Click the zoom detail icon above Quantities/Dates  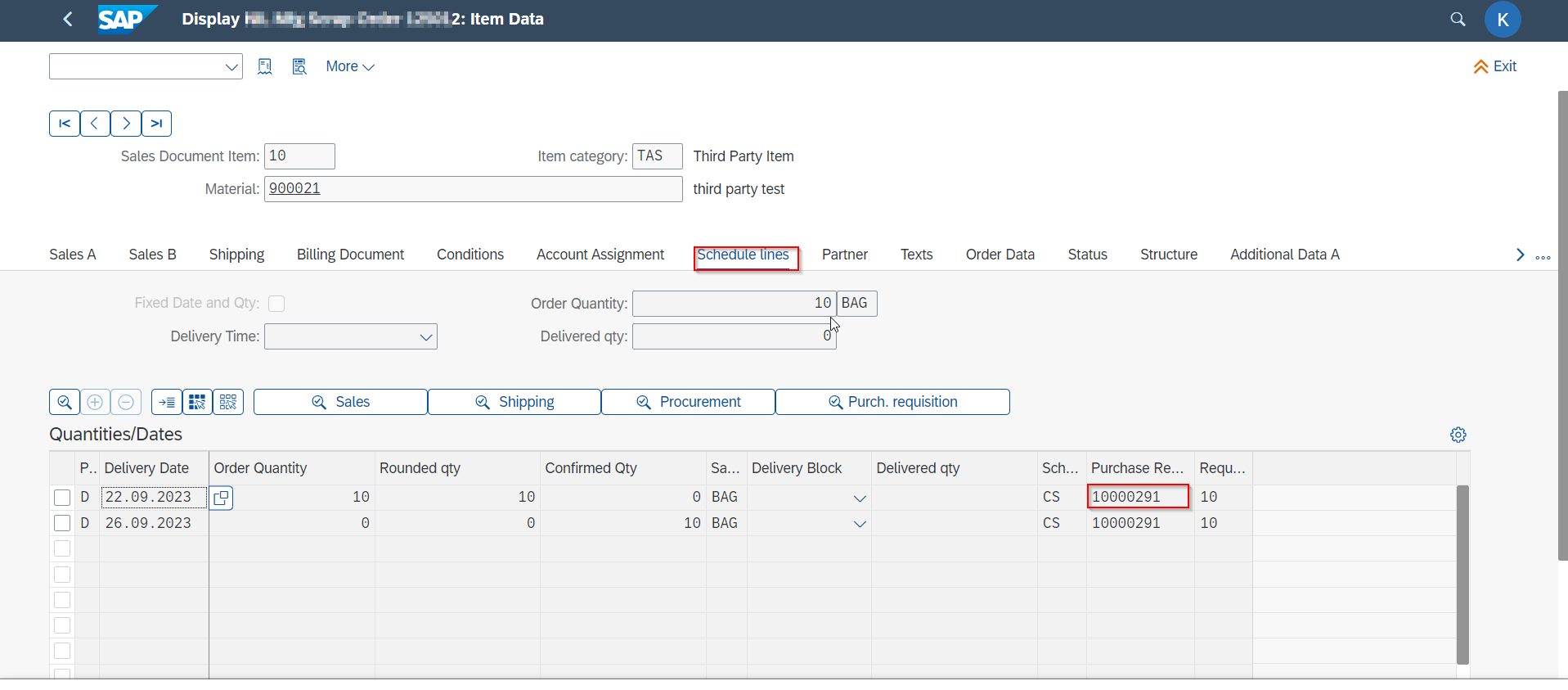pyautogui.click(x=65, y=402)
